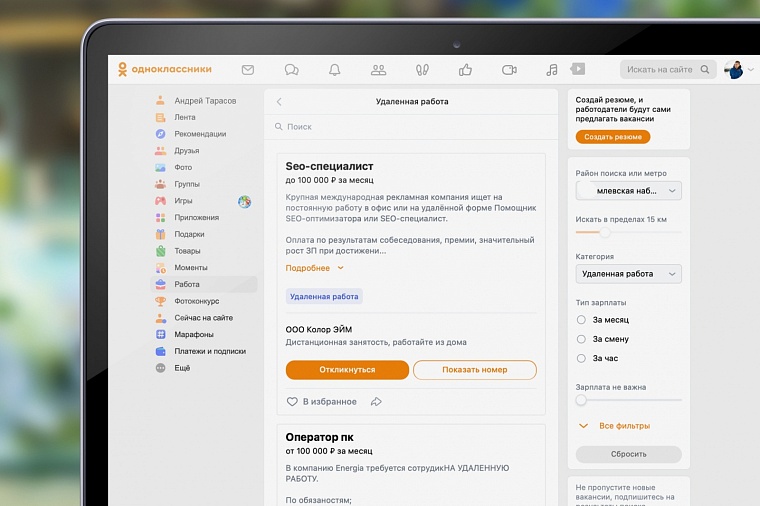The height and width of the screenshot is (506, 760).
Task: Open the district or metro dropdown
Action: pos(628,191)
